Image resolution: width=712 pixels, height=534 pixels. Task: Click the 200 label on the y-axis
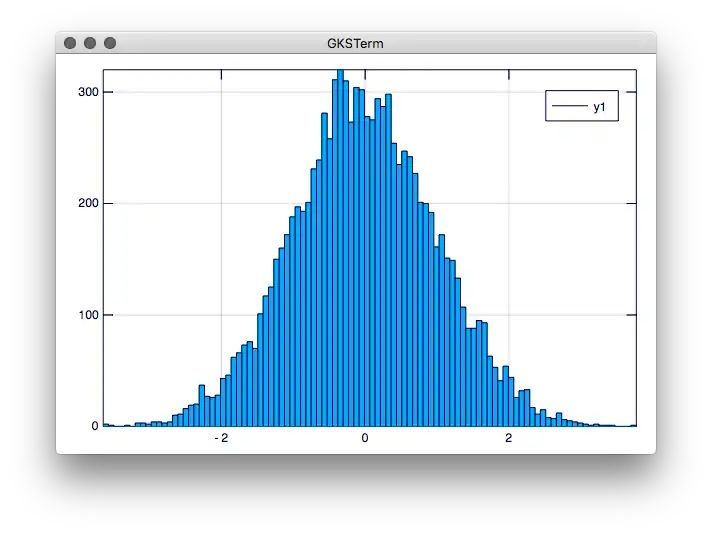[x=88, y=204]
